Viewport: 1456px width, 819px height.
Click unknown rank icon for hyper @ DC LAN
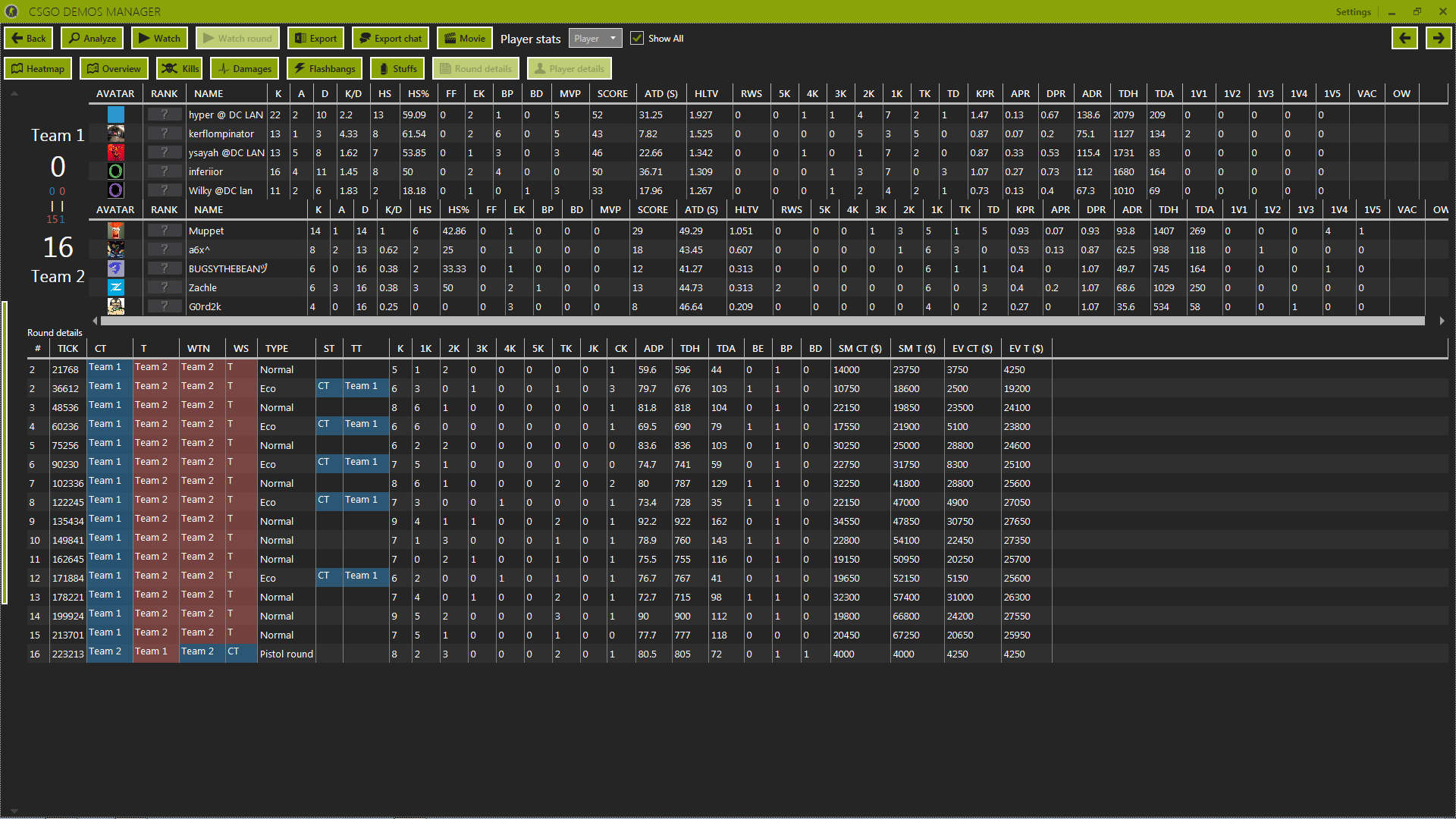click(x=164, y=114)
